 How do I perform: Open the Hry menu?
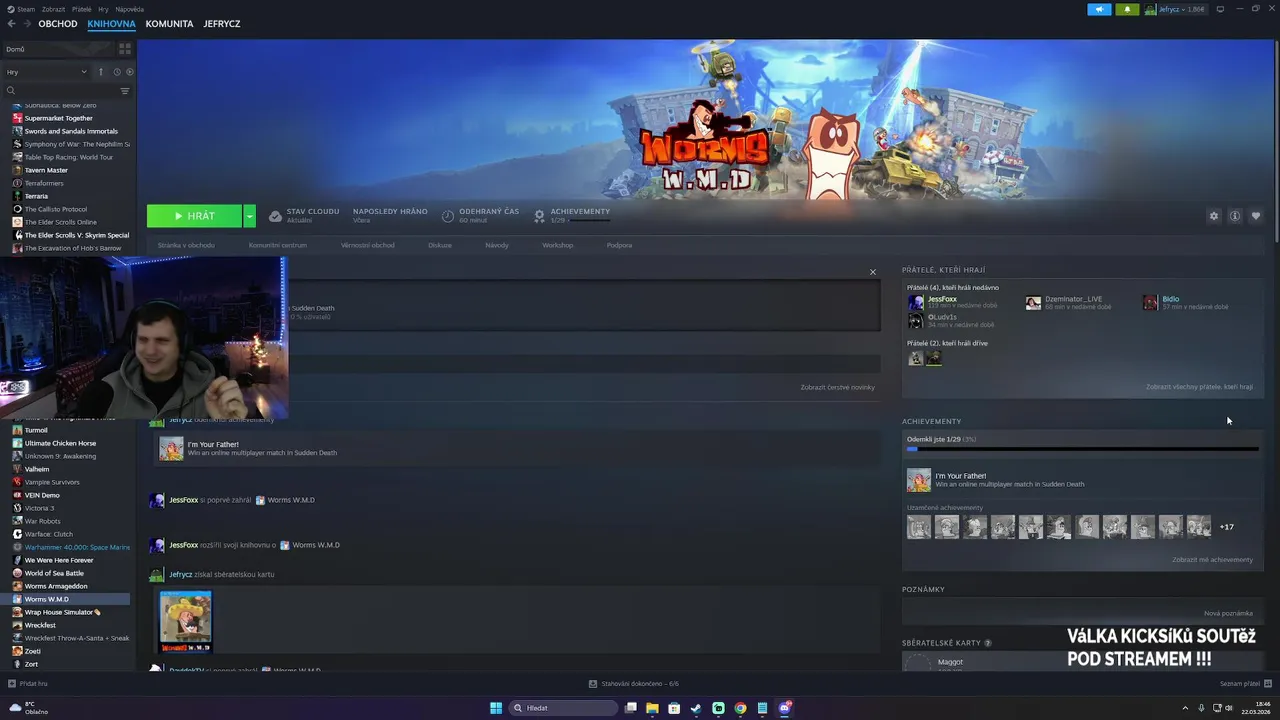point(103,9)
